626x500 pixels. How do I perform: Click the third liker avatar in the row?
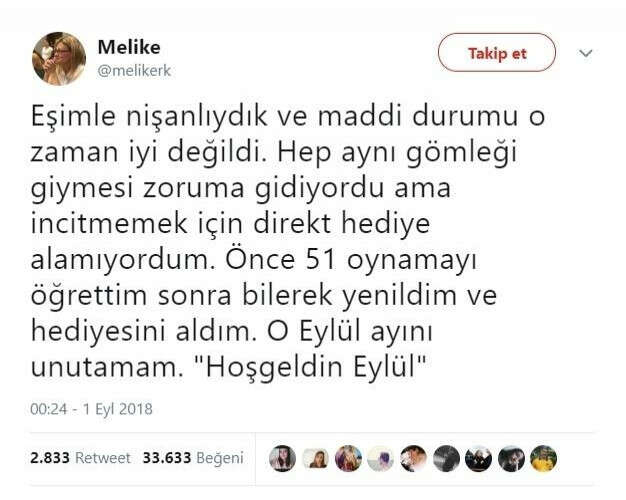(348, 458)
